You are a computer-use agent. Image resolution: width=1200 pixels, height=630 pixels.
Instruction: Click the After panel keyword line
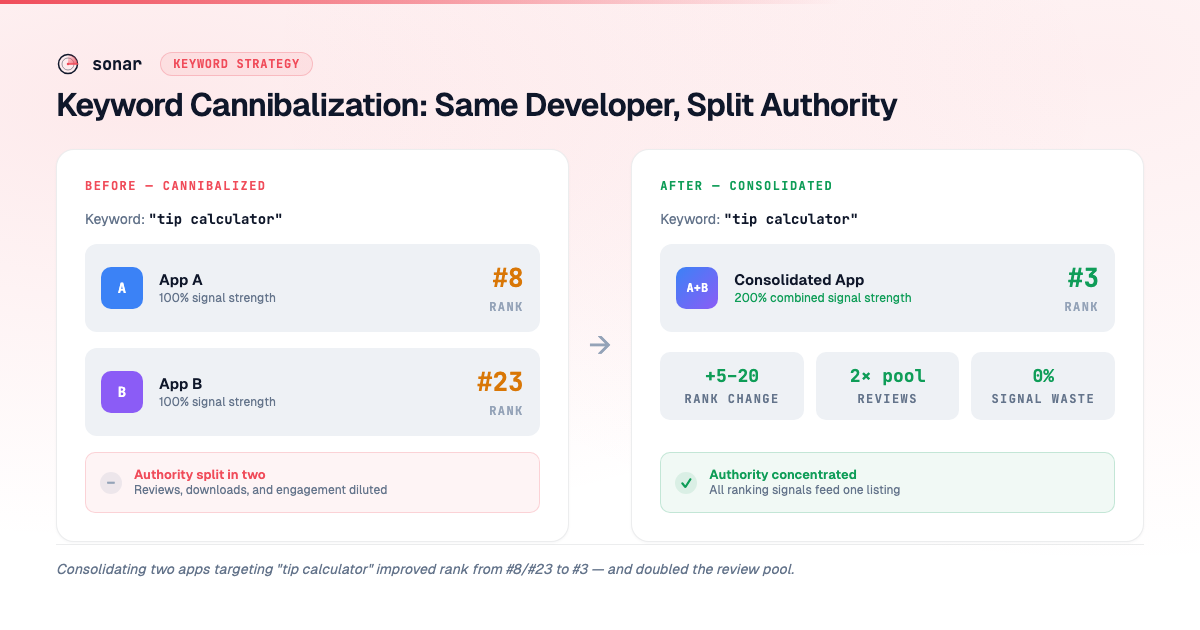coord(759,219)
